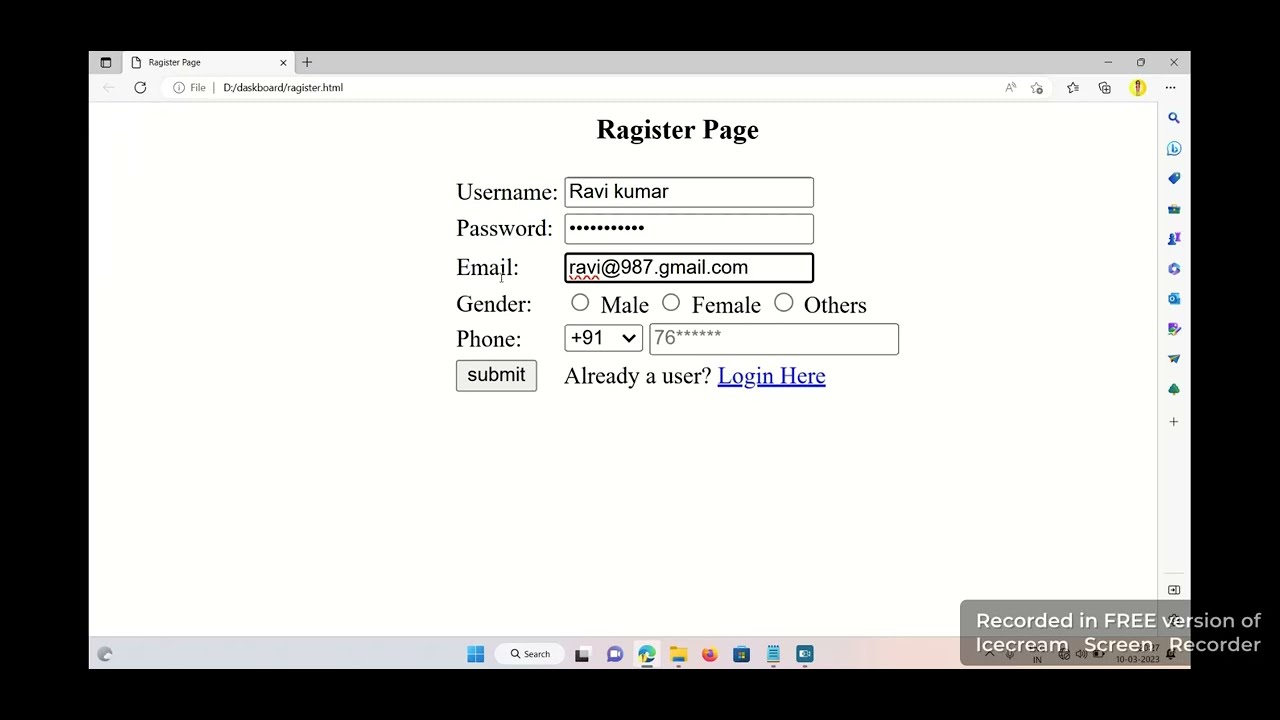Click the Email input field
The width and height of the screenshot is (1280, 720).
click(689, 268)
